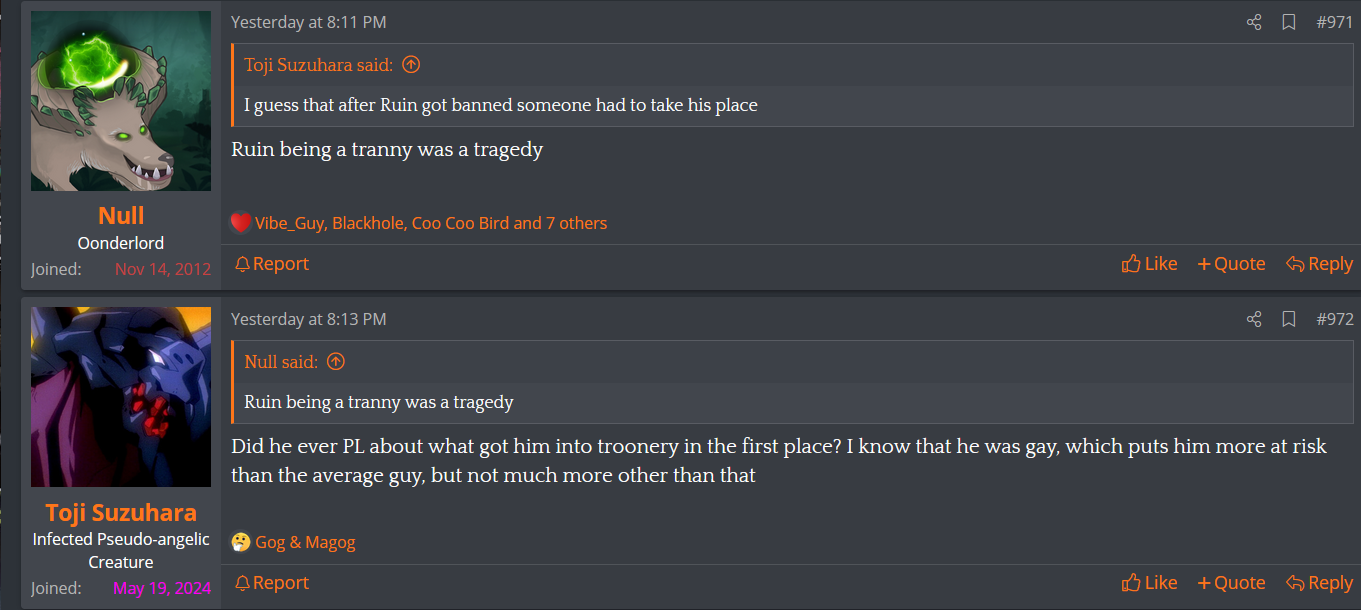Quote post #971
This screenshot has width=1361, height=610.
pyautogui.click(x=1231, y=264)
